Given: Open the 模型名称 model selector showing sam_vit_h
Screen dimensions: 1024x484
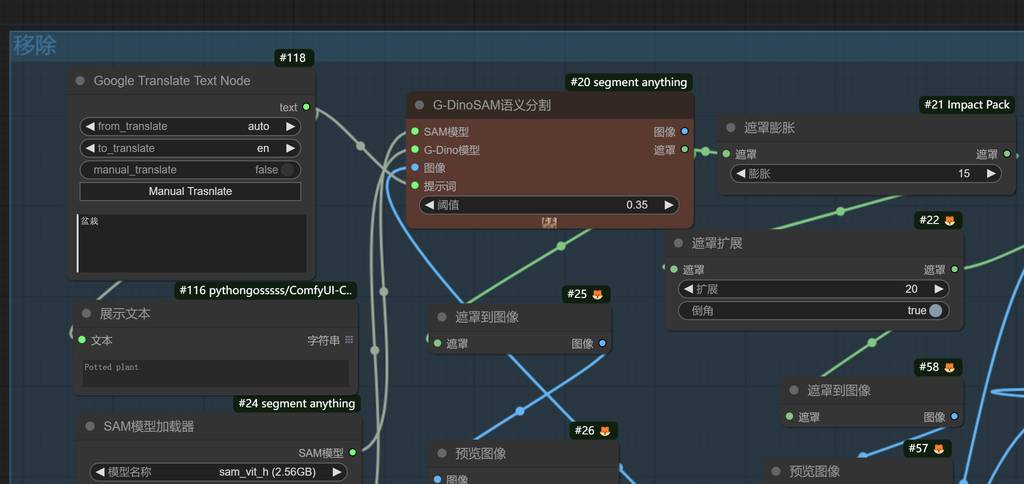Looking at the screenshot, I should click(218, 472).
